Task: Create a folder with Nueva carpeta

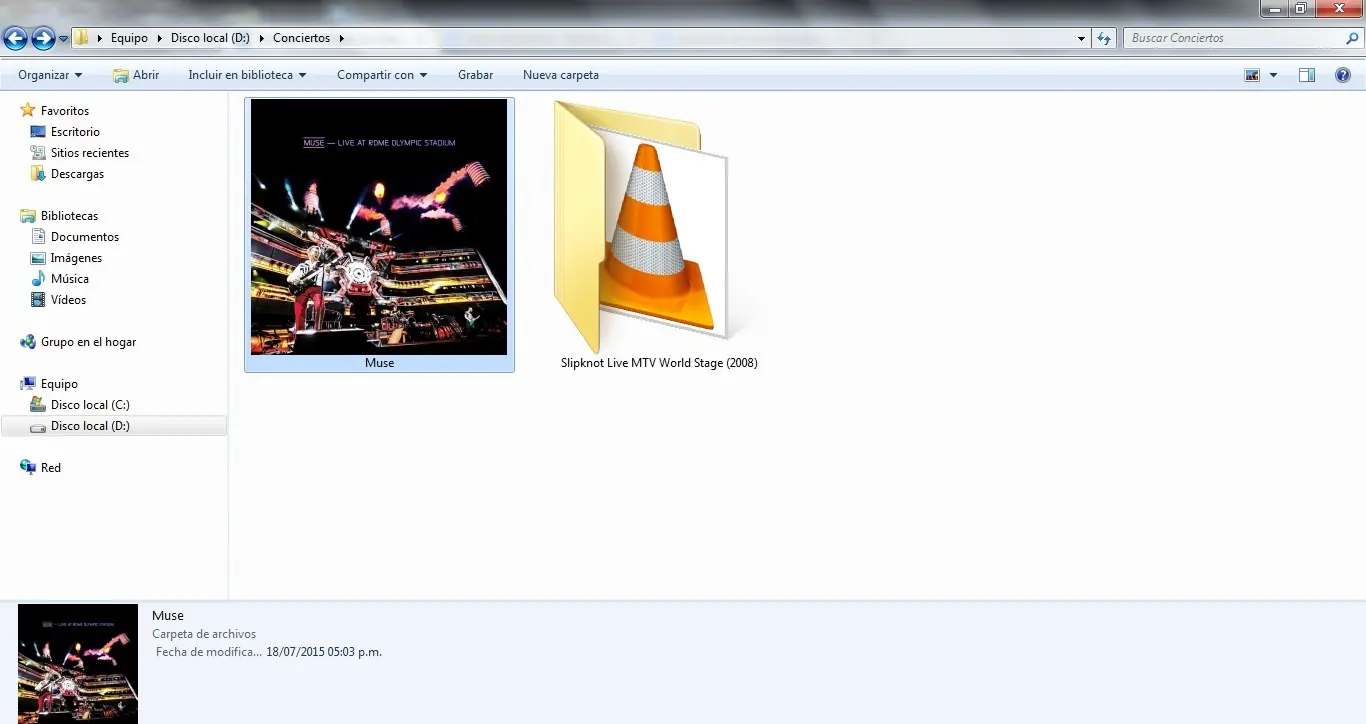Action: click(x=561, y=75)
